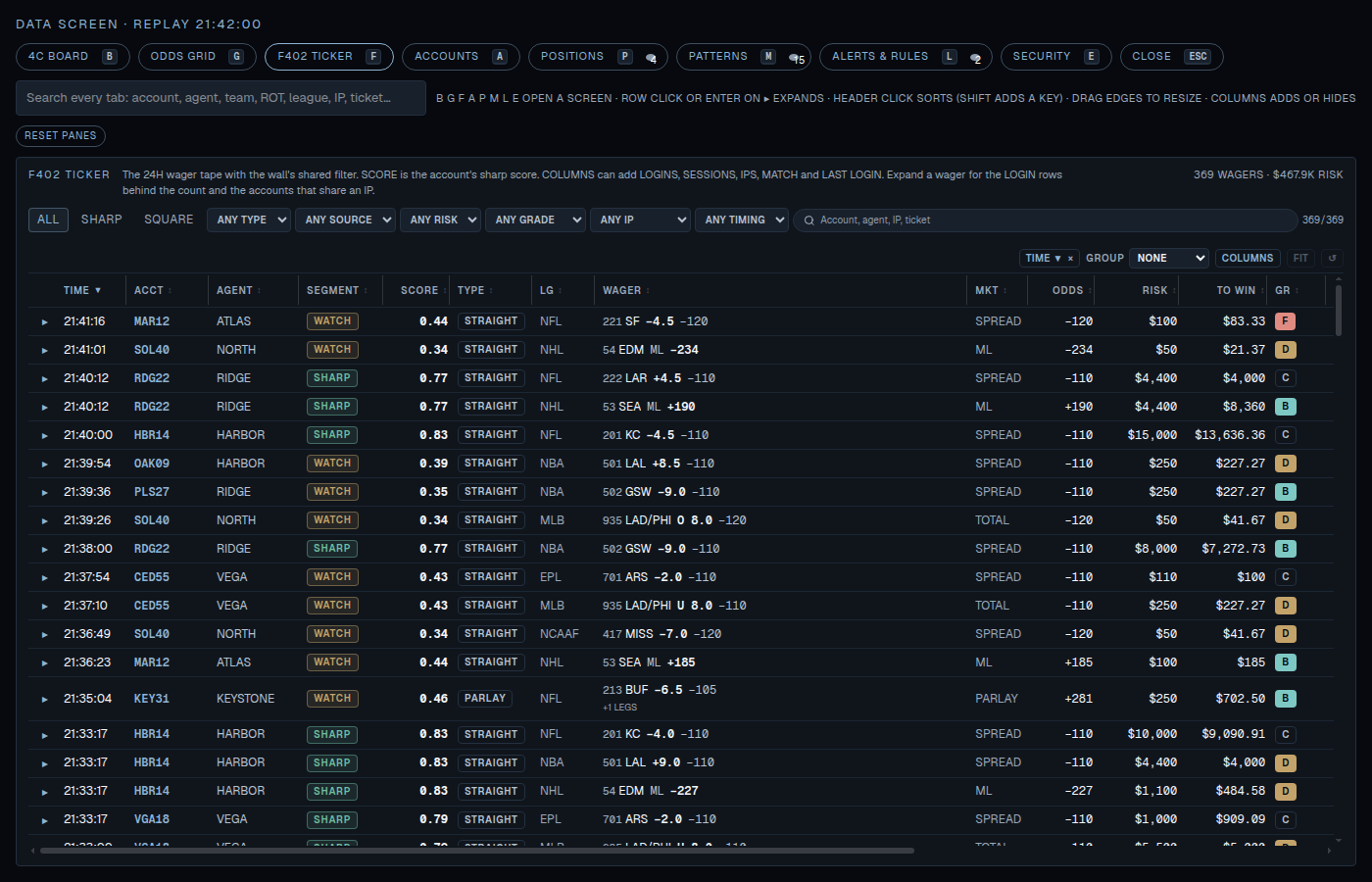The image size is (1372, 882).
Task: Open the ANY RISK dropdown
Action: click(440, 220)
